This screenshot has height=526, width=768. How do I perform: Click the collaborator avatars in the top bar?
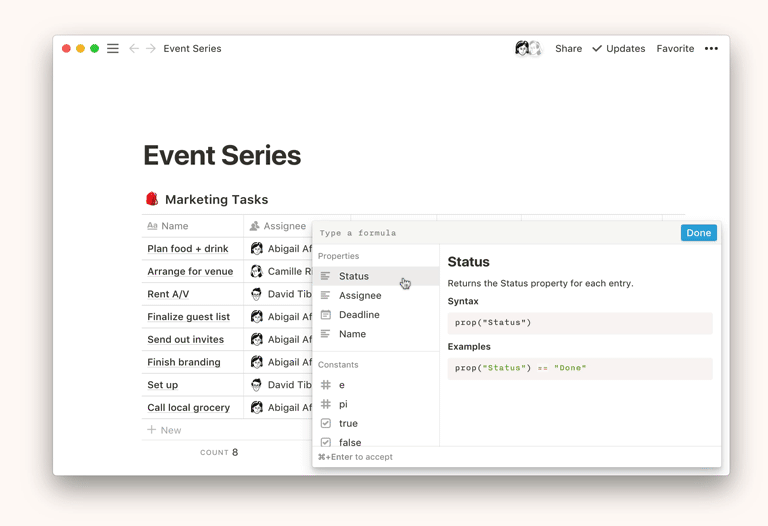pos(527,48)
